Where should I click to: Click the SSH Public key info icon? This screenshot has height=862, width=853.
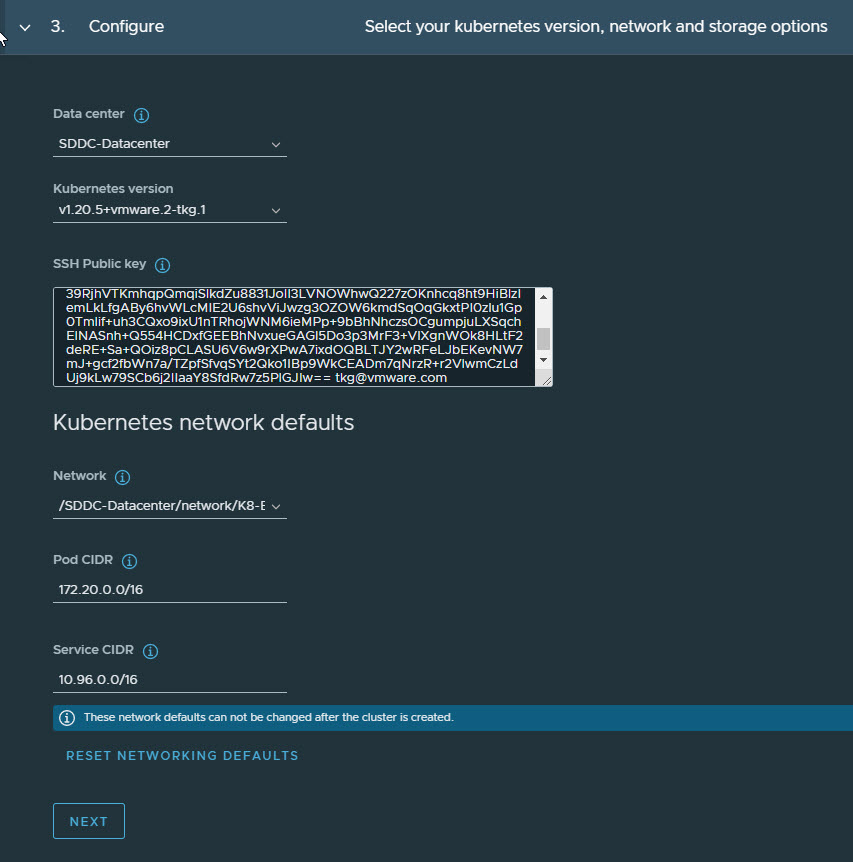point(162,265)
